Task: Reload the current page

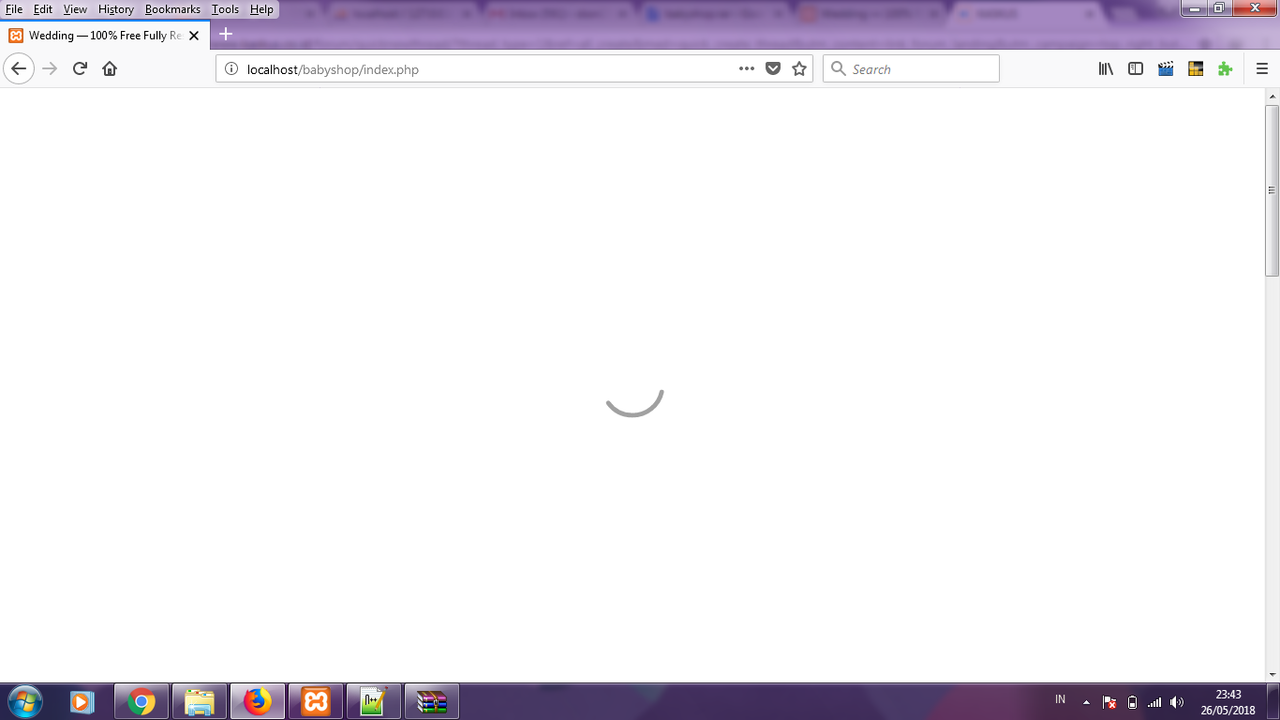Action: click(x=80, y=69)
